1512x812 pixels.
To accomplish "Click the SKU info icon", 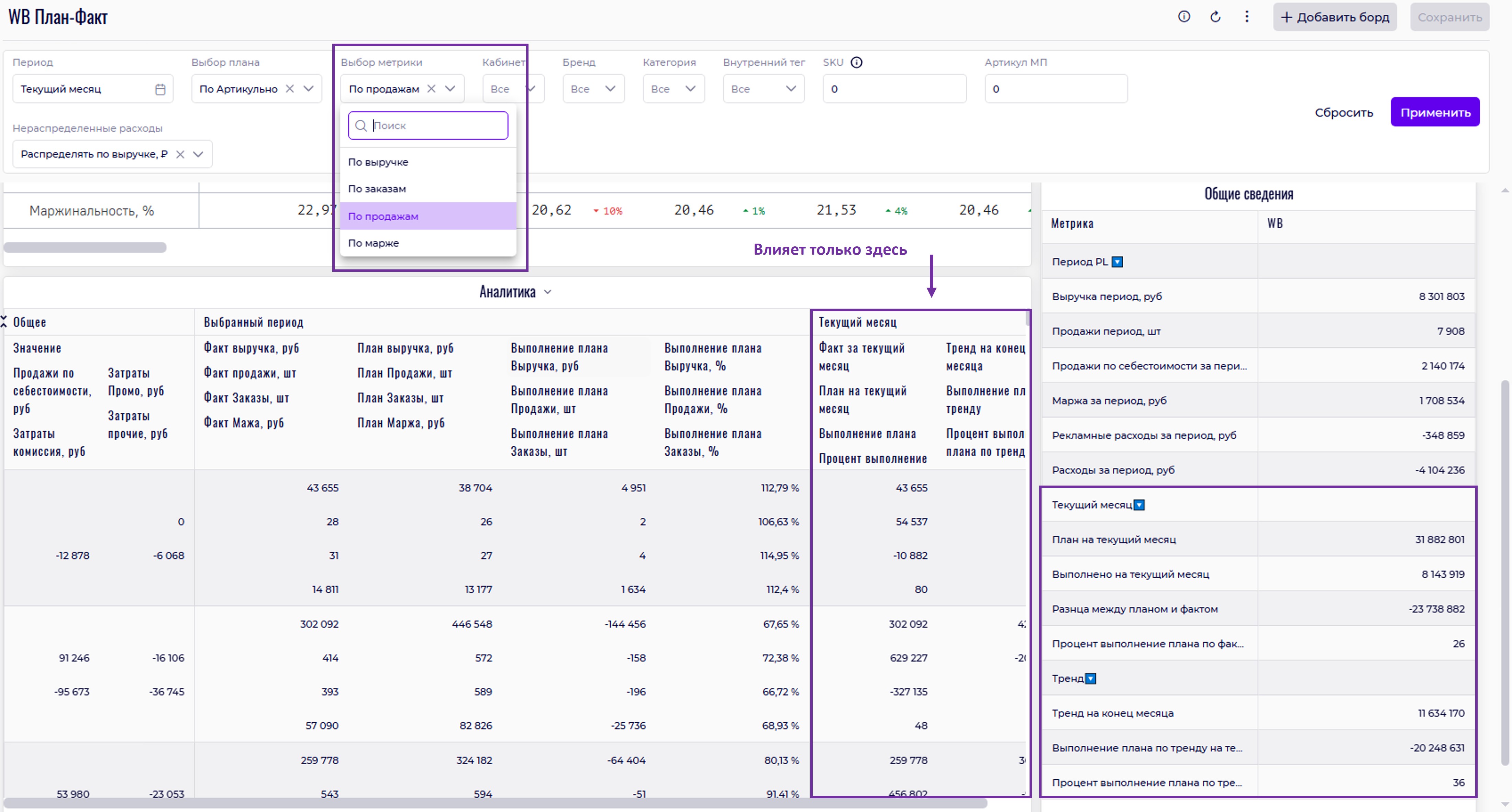I will pyautogui.click(x=856, y=62).
